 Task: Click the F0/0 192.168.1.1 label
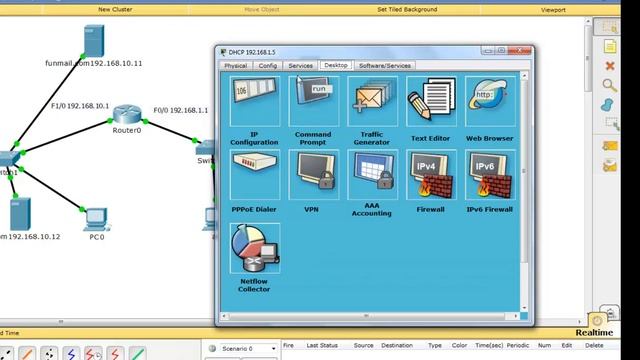pos(181,110)
